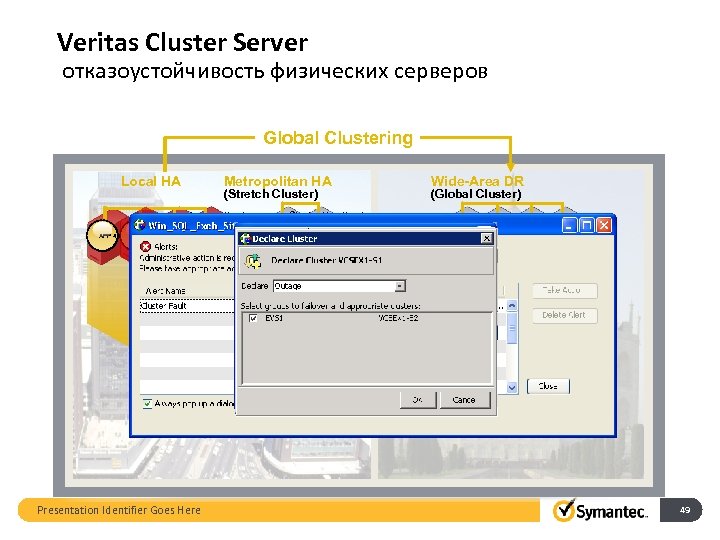The height and width of the screenshot is (540, 720).
Task: Click the red Alerts error icon
Action: click(x=146, y=247)
